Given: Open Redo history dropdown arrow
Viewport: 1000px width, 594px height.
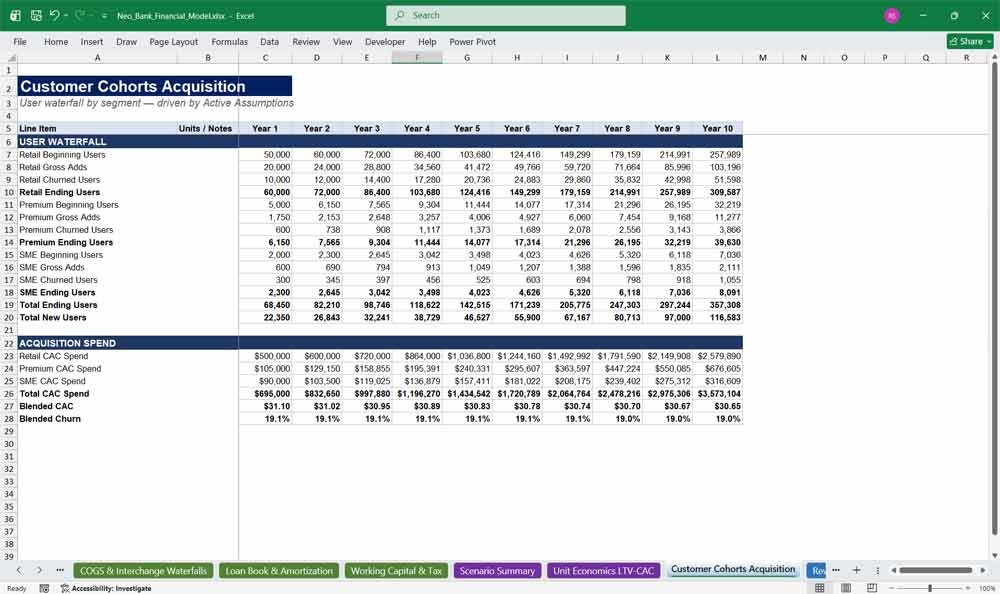Looking at the screenshot, I should click(91, 15).
